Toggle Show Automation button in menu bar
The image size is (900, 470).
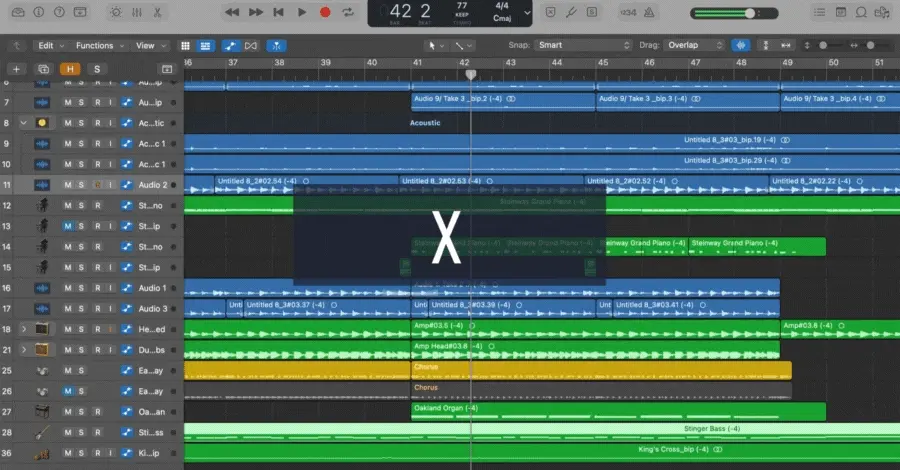231,46
